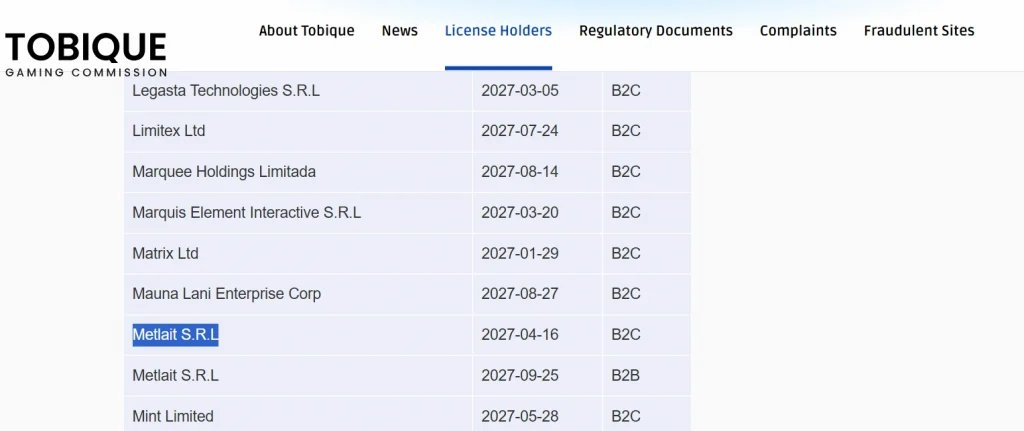The height and width of the screenshot is (431, 1024).
Task: Select the License Holders tab
Action: [498, 31]
